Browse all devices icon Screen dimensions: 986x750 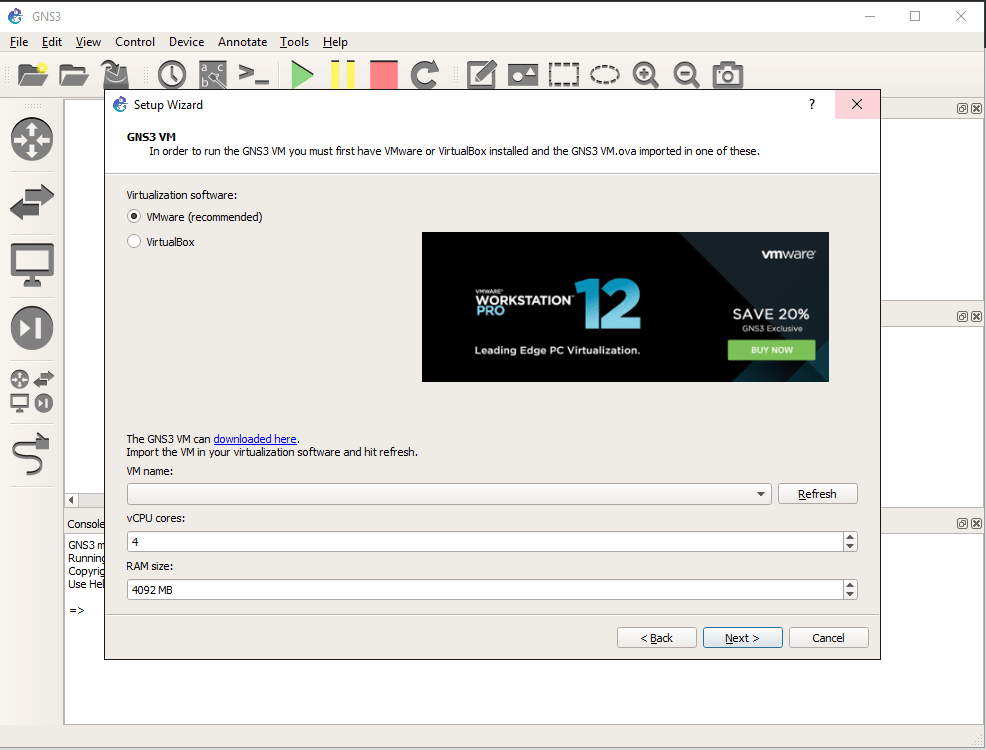pos(32,390)
